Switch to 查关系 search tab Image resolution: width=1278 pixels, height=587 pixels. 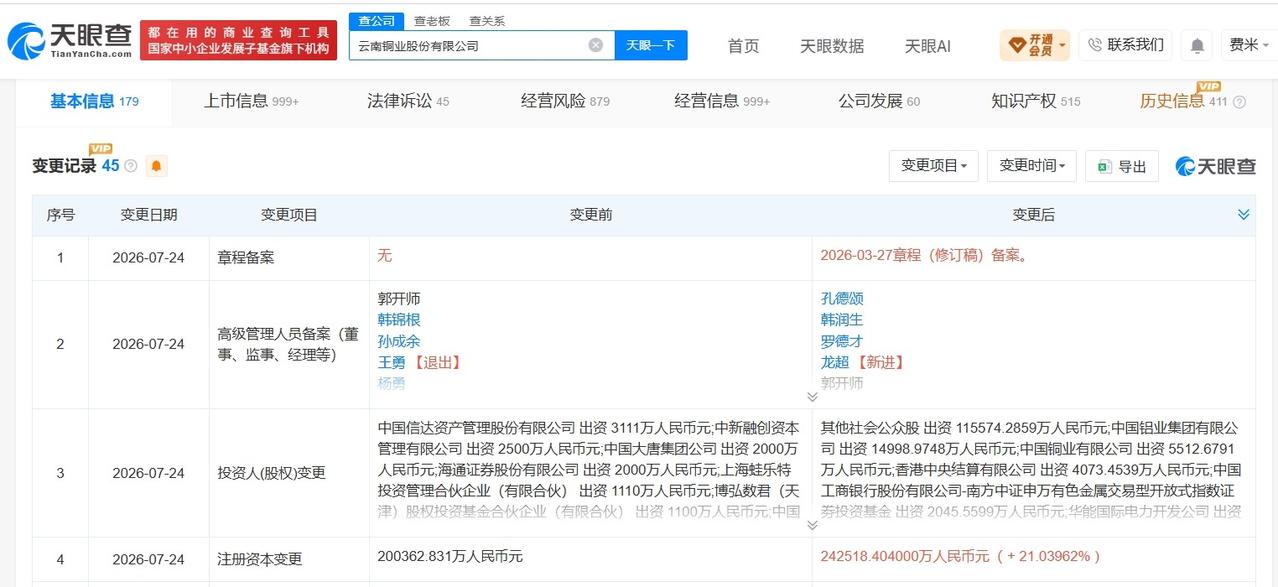(x=487, y=21)
